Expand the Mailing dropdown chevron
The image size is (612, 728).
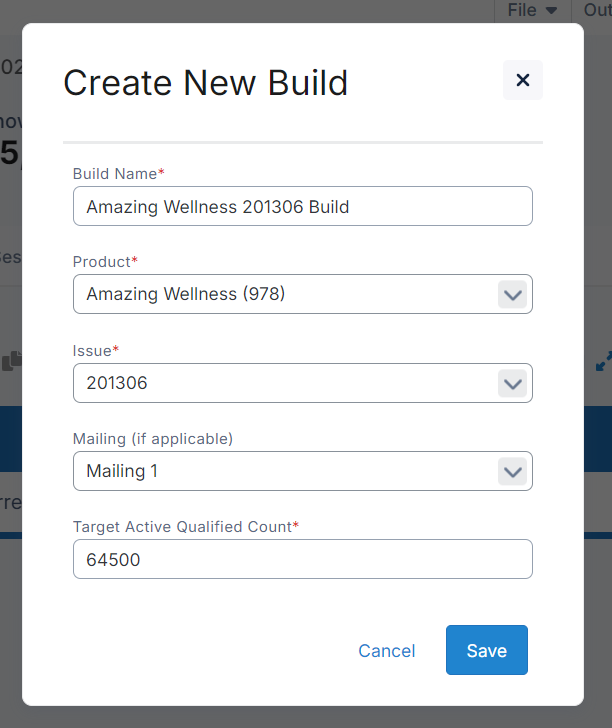[x=512, y=471]
